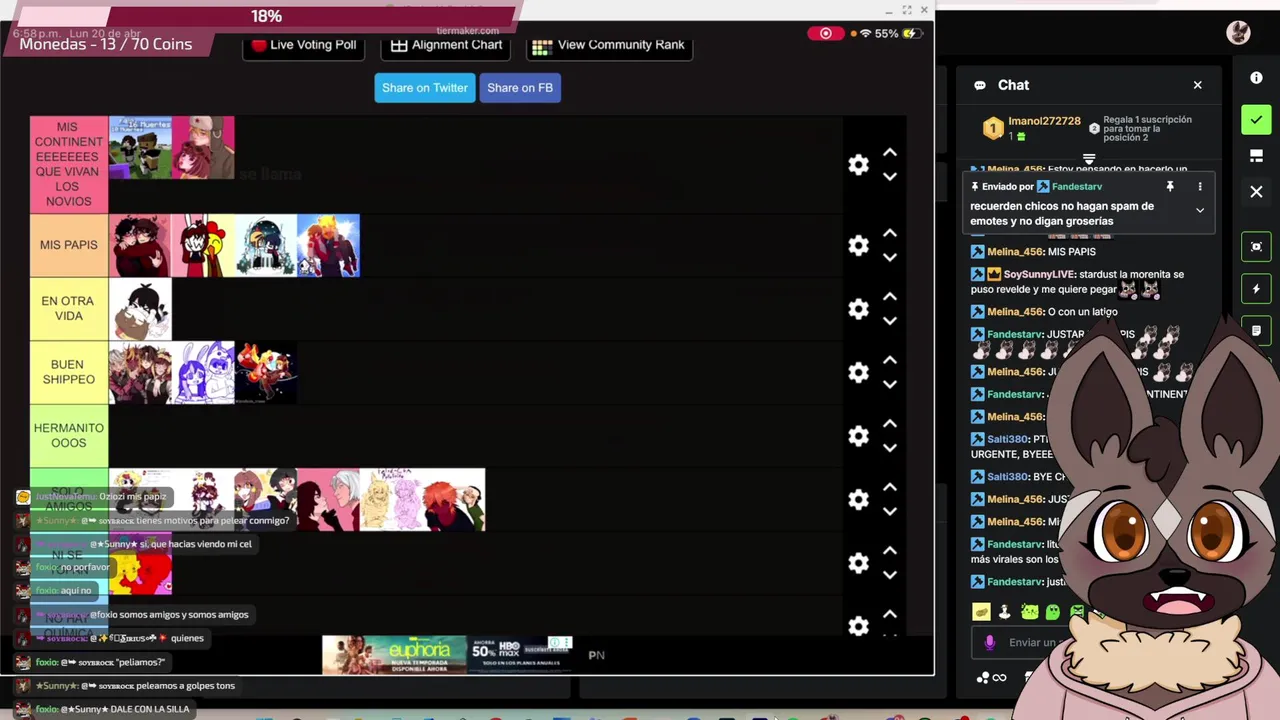The width and height of the screenshot is (1280, 720).
Task: Move BUEN SHIPPEO tier up
Action: 890,360
